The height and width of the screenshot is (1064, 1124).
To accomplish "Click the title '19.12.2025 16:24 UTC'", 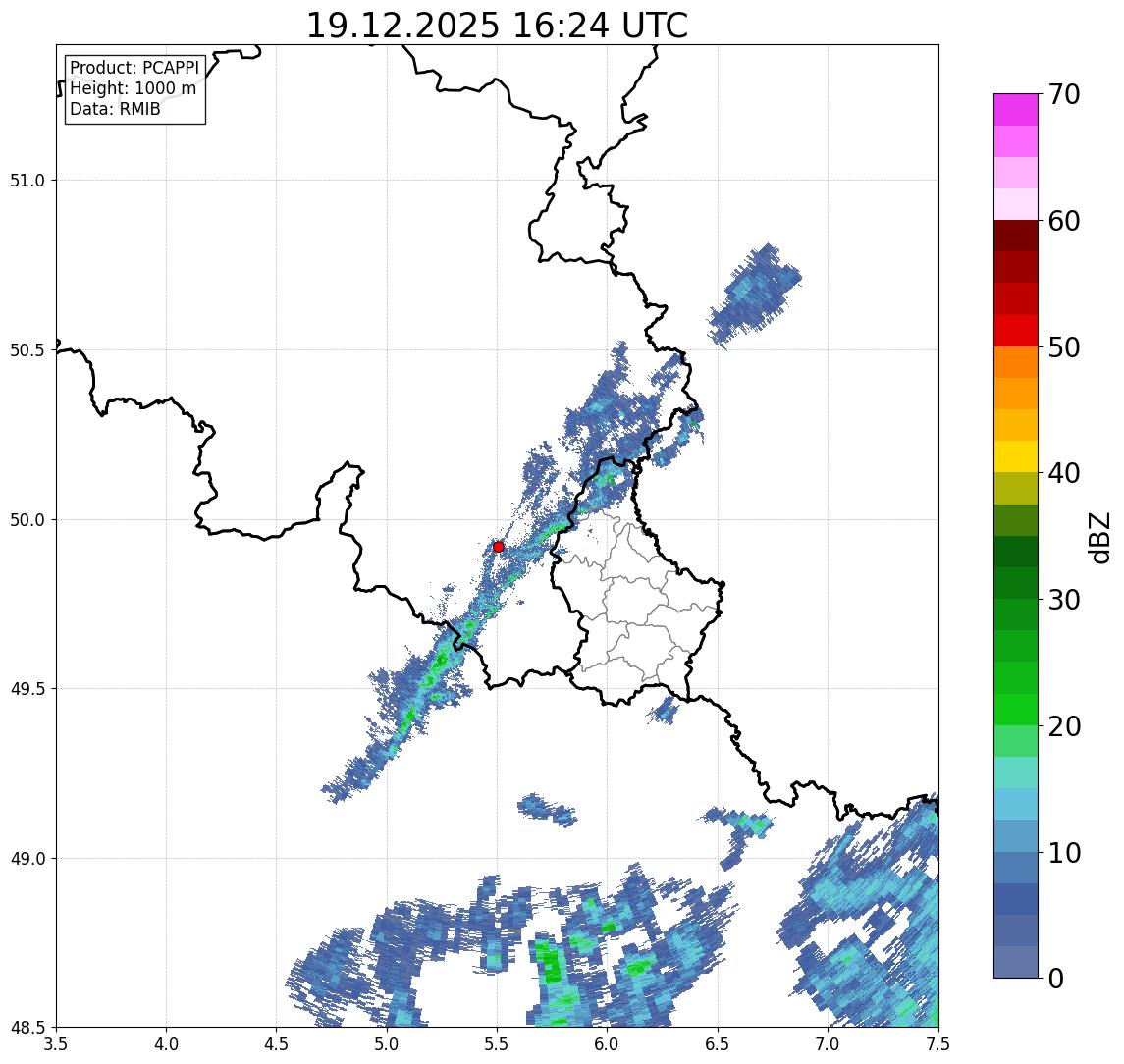I will [x=497, y=26].
